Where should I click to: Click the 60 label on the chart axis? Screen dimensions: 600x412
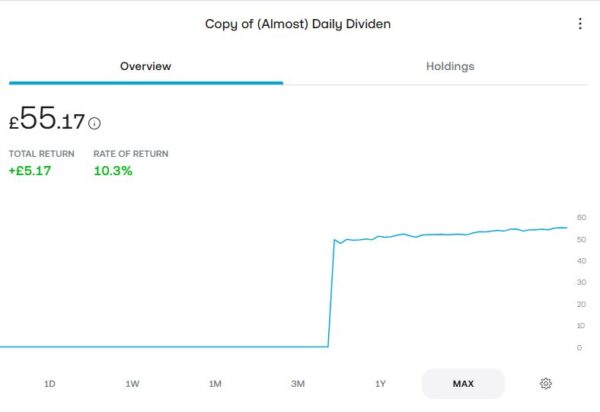tap(581, 217)
